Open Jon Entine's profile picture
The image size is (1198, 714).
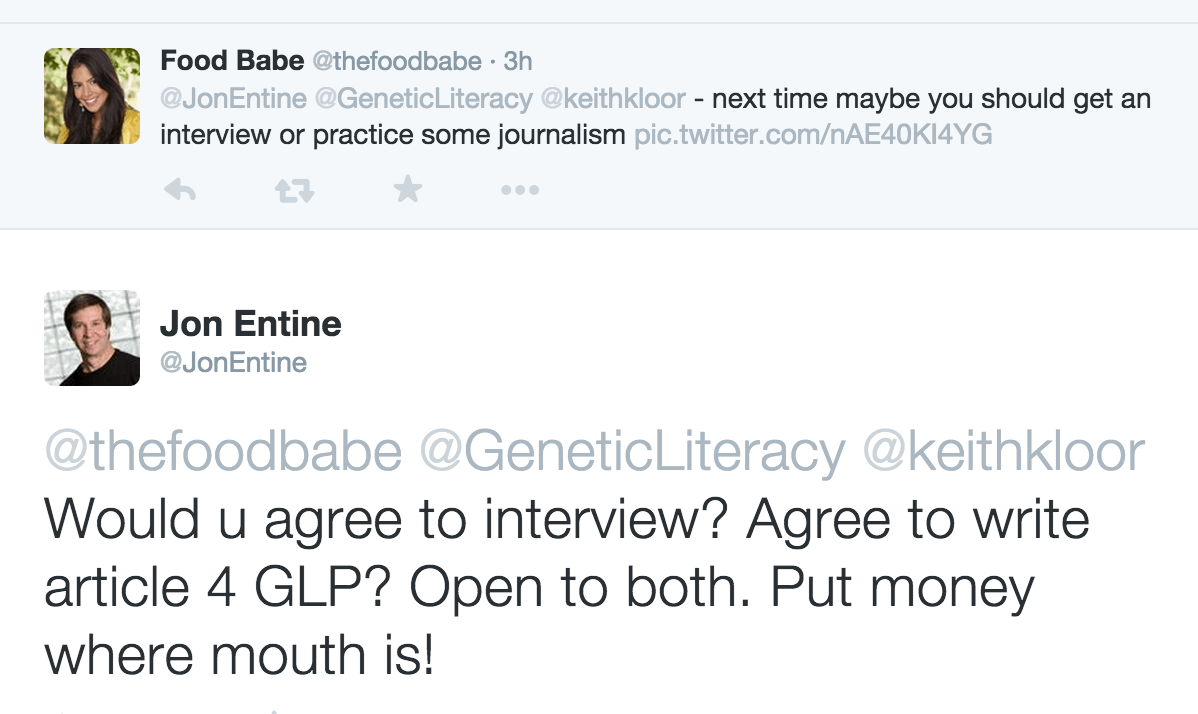[x=92, y=338]
